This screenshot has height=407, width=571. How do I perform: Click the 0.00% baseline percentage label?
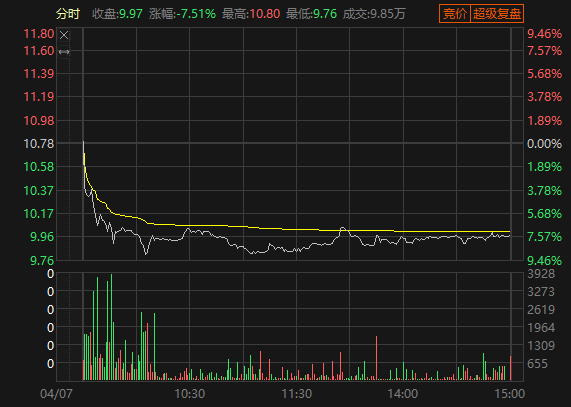(x=544, y=144)
